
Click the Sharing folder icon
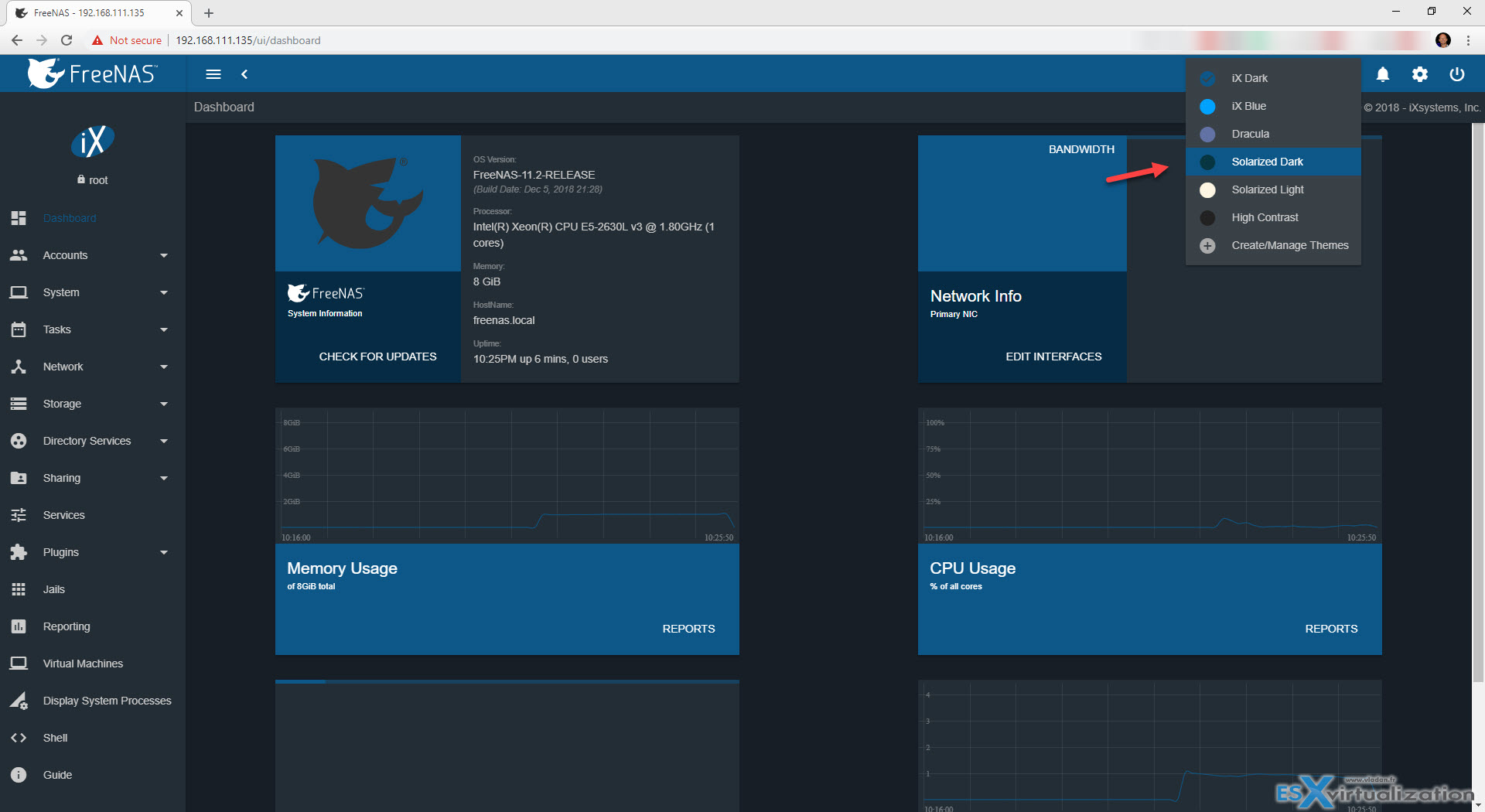19,478
